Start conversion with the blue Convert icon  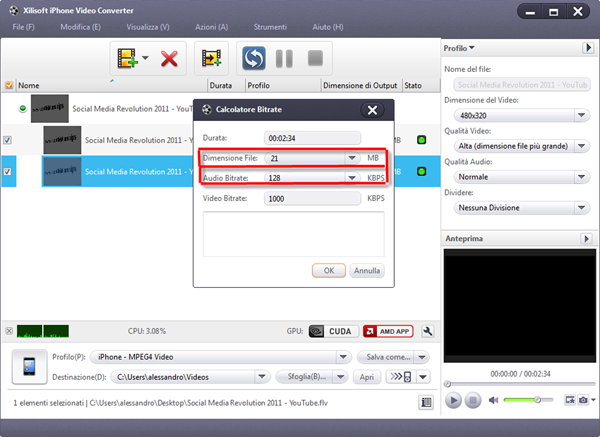[x=254, y=59]
